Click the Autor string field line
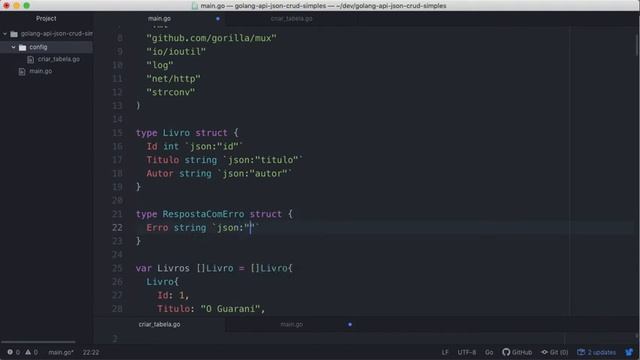Viewport: 640px width, 360px height. [x=219, y=173]
